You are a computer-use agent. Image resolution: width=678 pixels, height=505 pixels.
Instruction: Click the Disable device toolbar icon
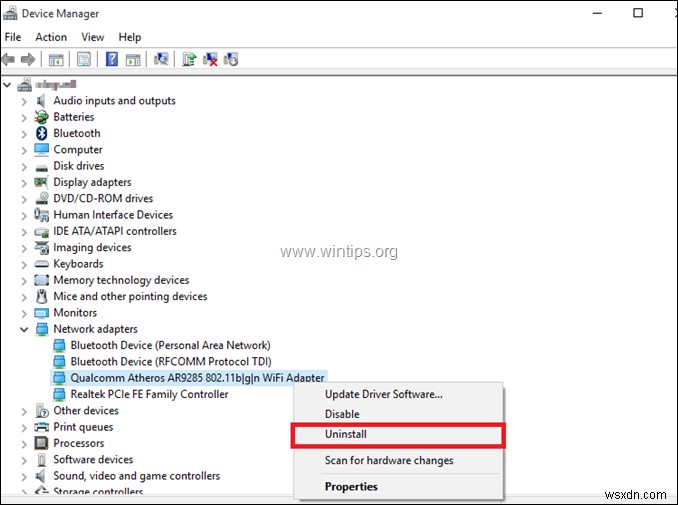click(x=231, y=59)
